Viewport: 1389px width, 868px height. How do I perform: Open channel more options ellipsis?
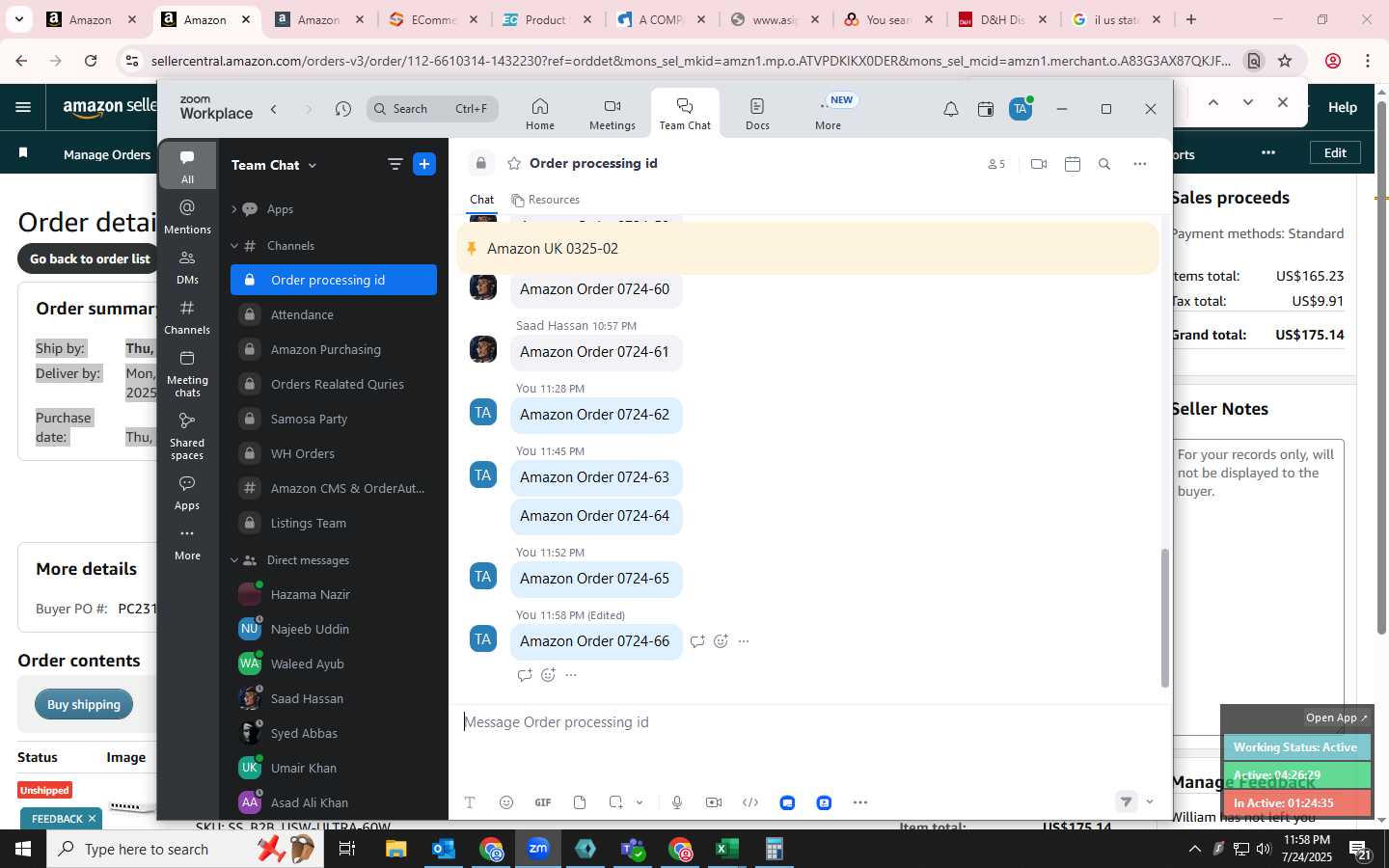coord(1140,164)
